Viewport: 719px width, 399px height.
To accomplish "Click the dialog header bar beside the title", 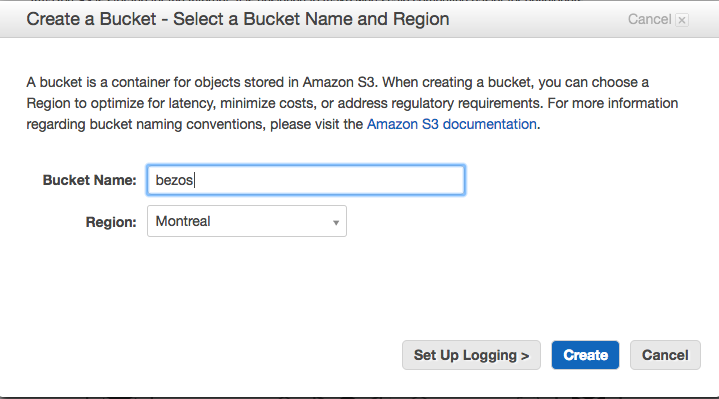I will pos(536,19).
